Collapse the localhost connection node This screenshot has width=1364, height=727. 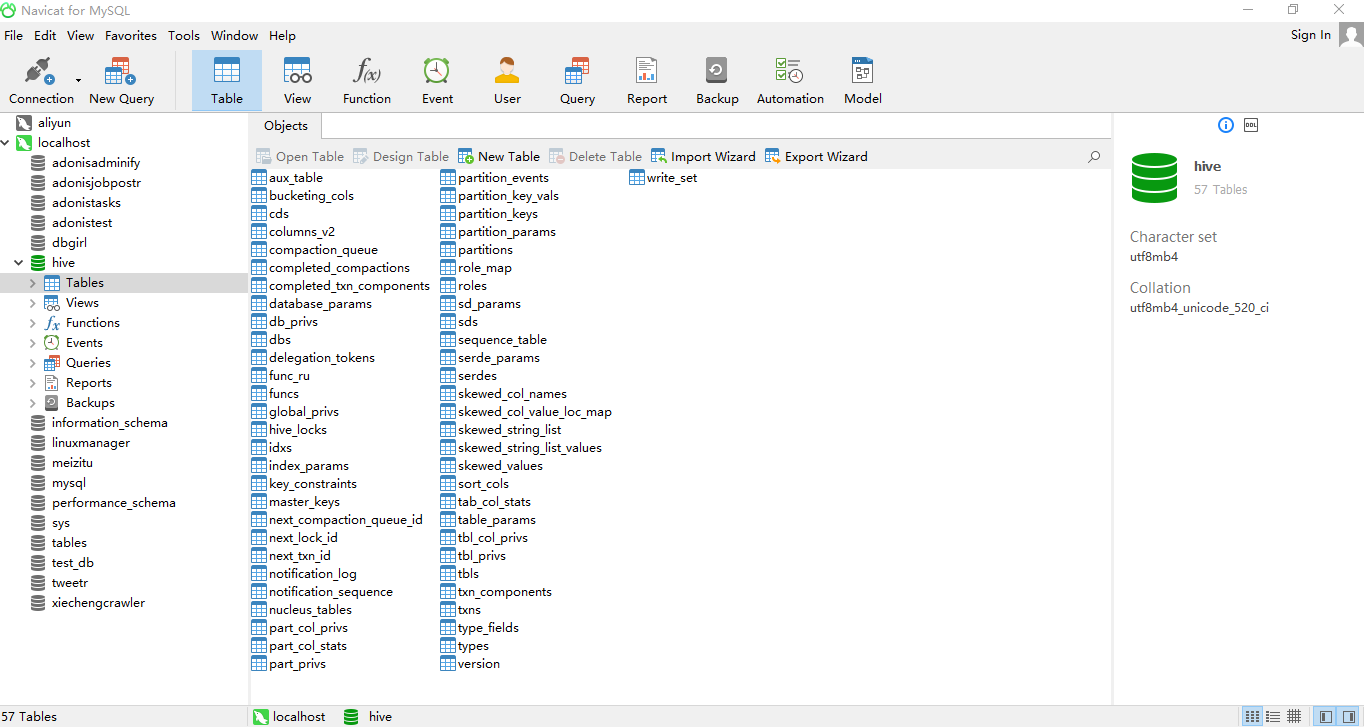click(x=6, y=143)
